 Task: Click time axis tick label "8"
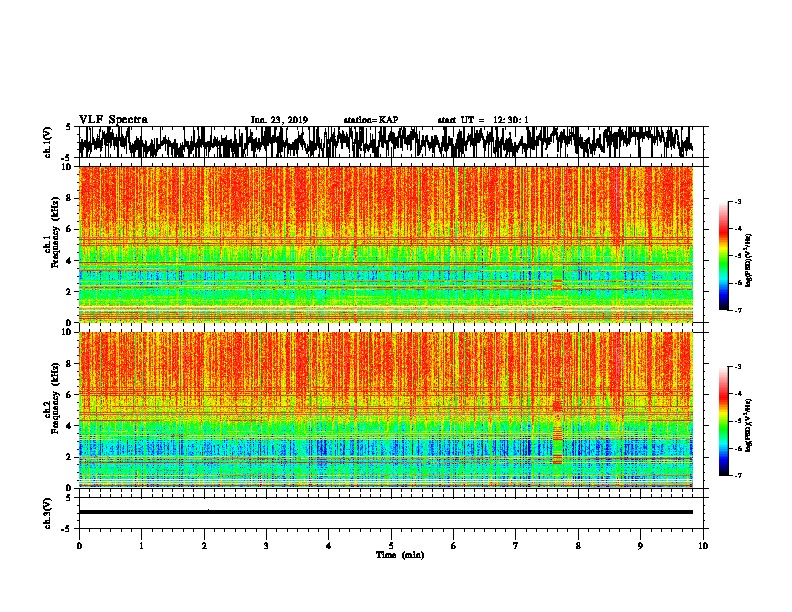tap(578, 545)
